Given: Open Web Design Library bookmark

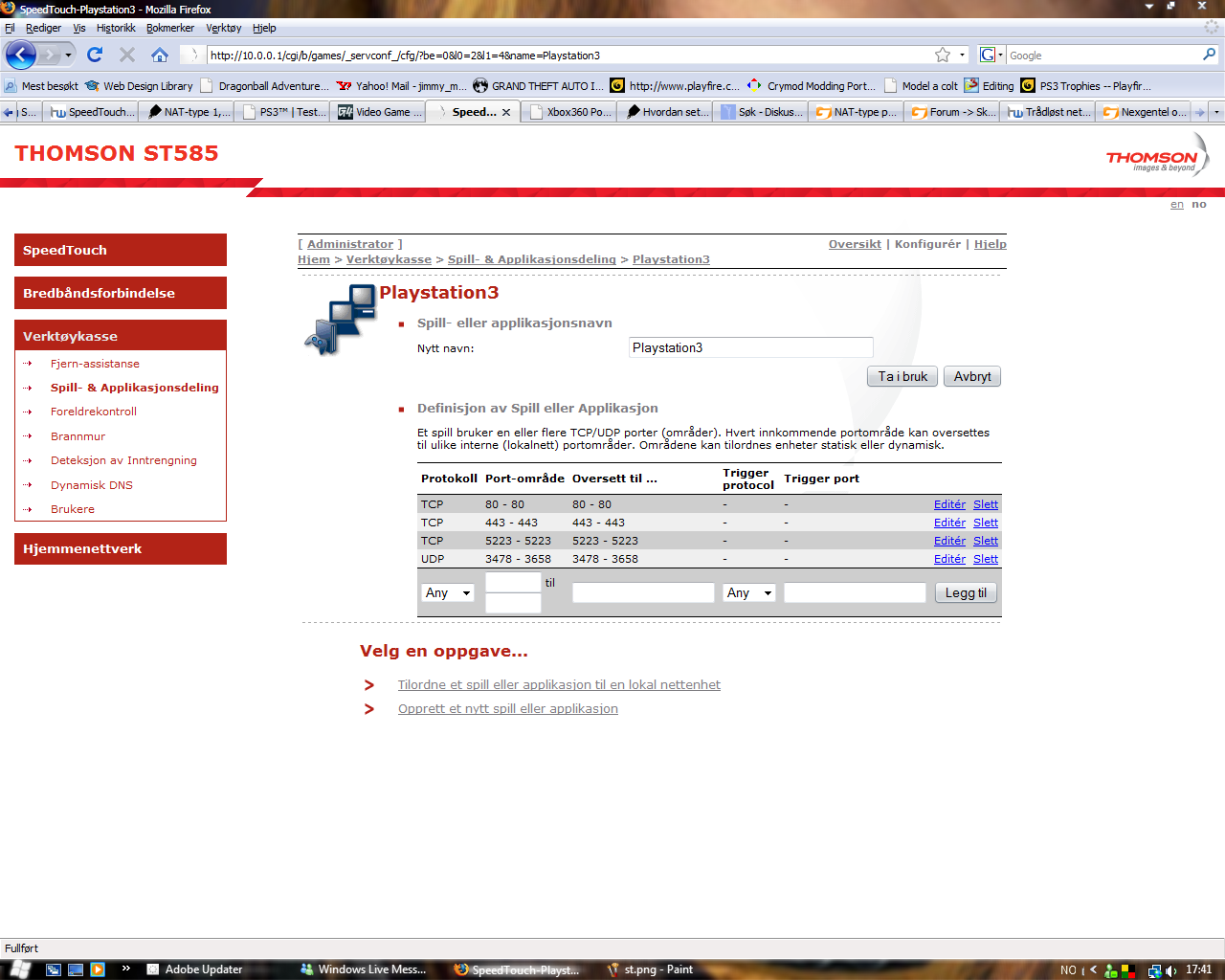Looking at the screenshot, I should pos(139,86).
